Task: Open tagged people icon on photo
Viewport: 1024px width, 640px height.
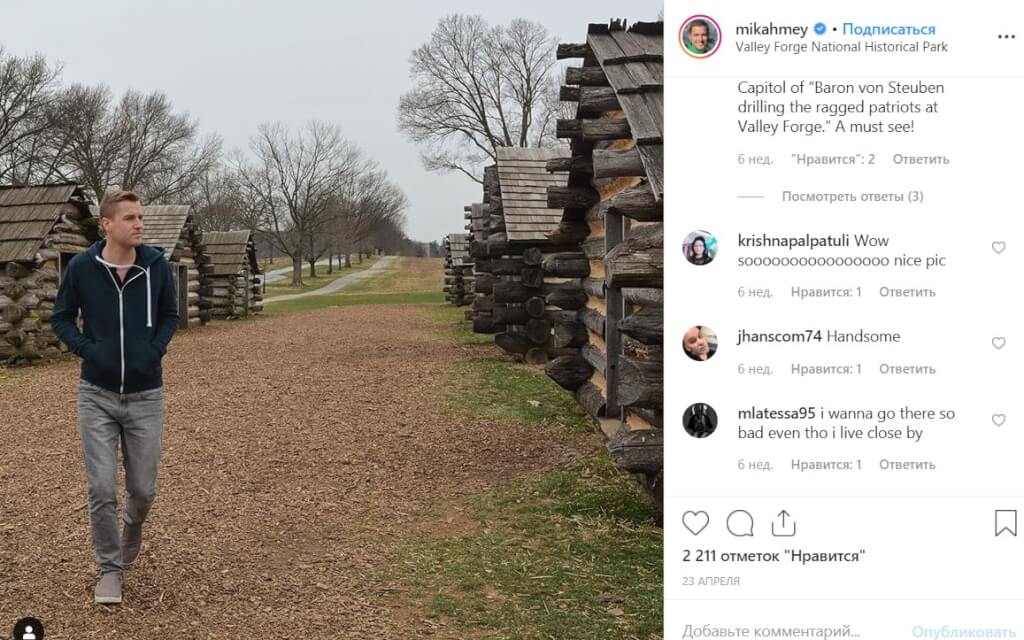Action: 29,630
